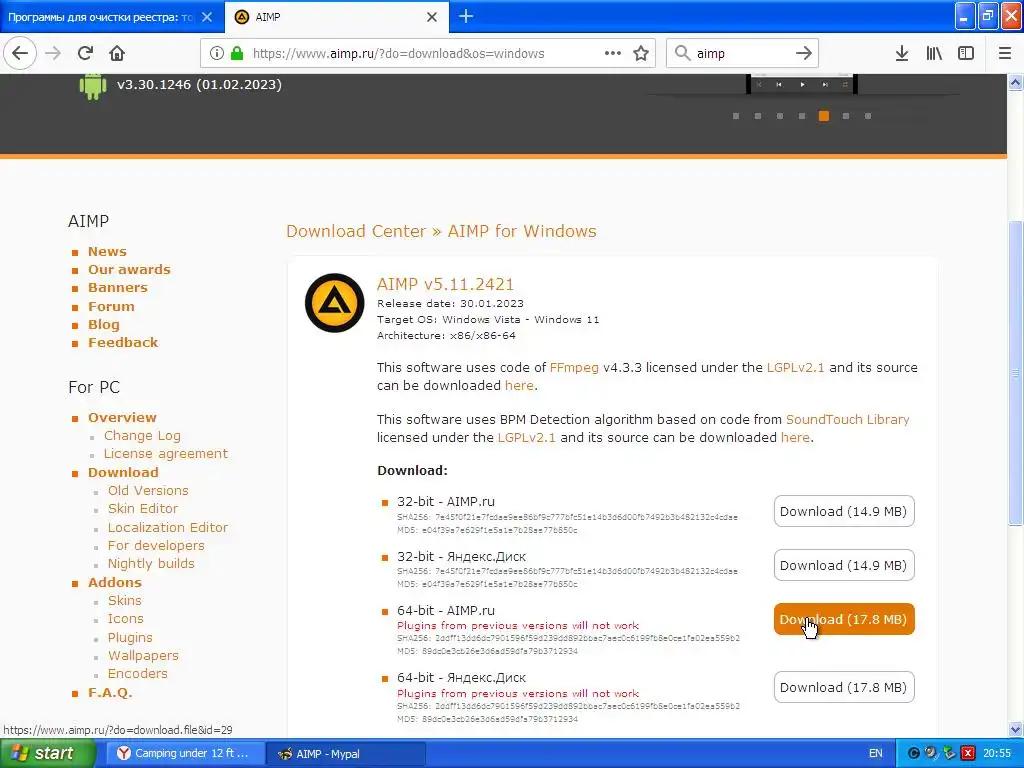Open the hamburger application menu

tap(1005, 54)
